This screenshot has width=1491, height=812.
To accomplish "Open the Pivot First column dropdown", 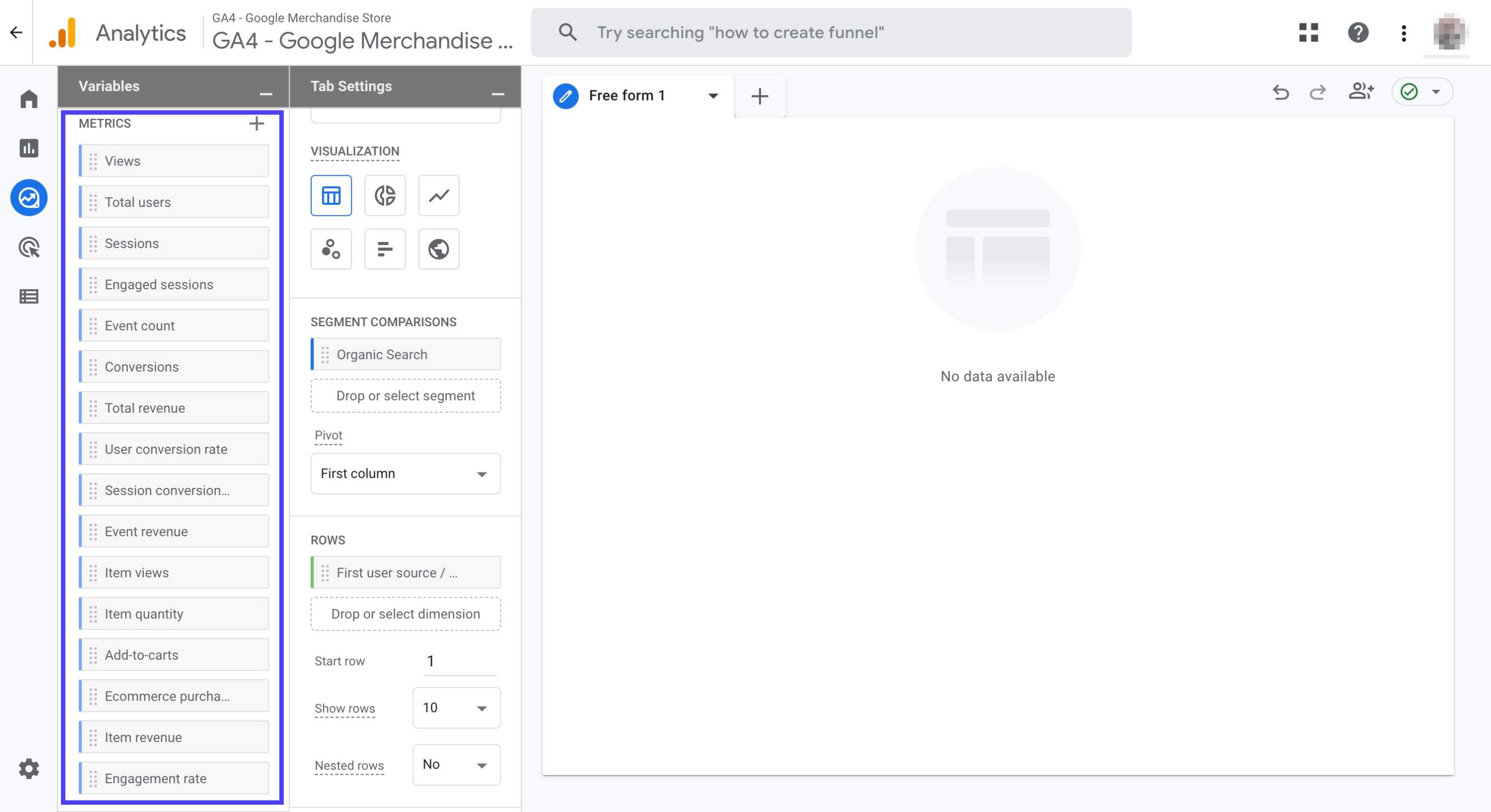I will 405,474.
